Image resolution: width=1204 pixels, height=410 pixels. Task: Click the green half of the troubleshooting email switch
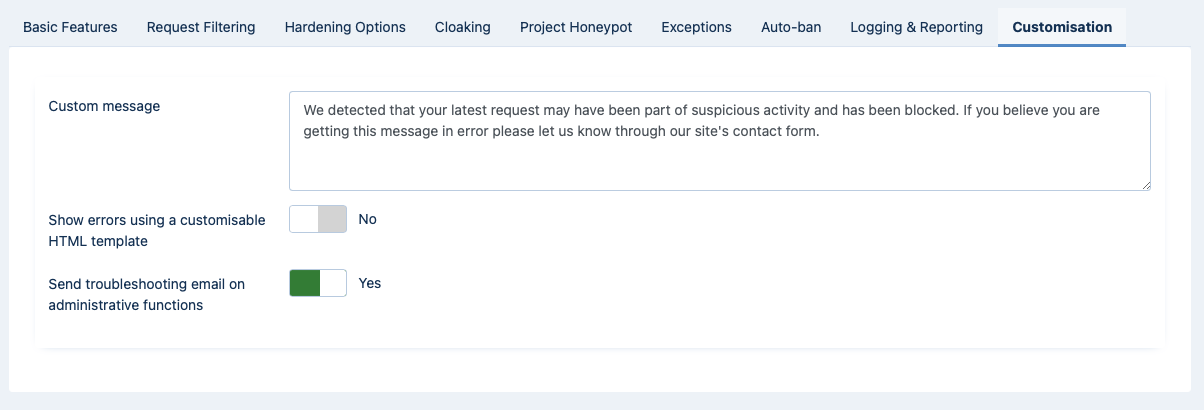pos(305,283)
